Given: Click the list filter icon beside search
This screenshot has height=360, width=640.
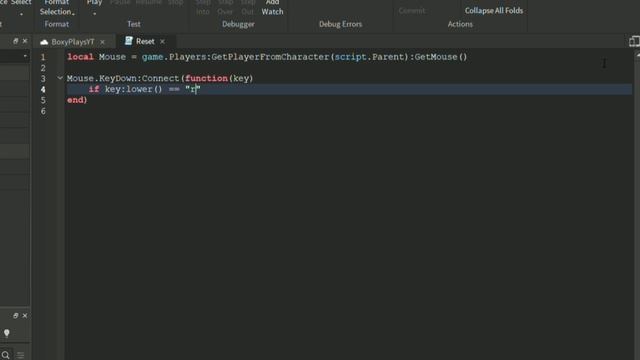Looking at the screenshot, I should [x=20, y=355].
